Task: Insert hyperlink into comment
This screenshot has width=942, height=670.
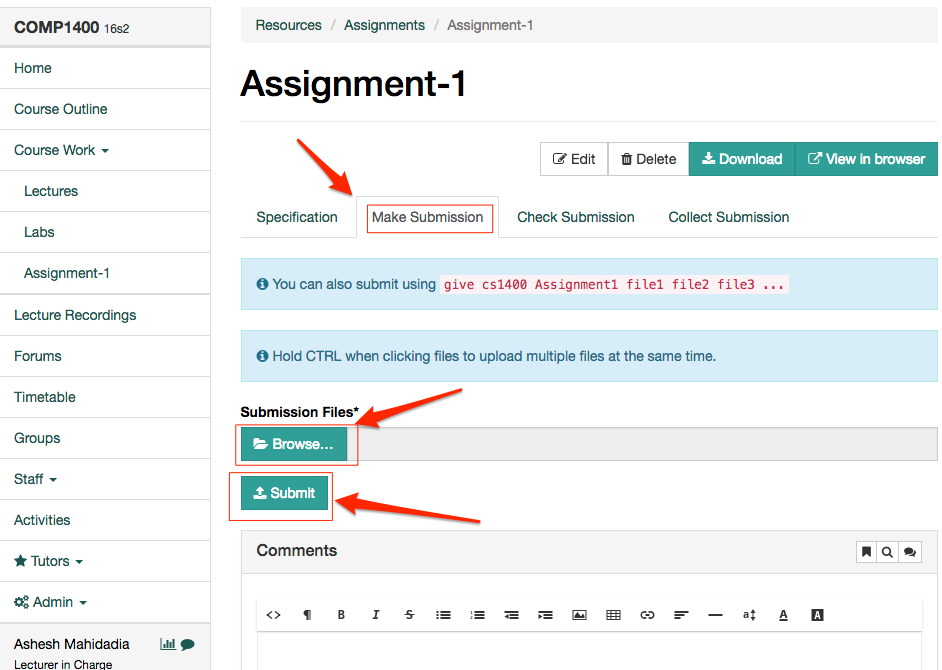Action: coord(647,615)
